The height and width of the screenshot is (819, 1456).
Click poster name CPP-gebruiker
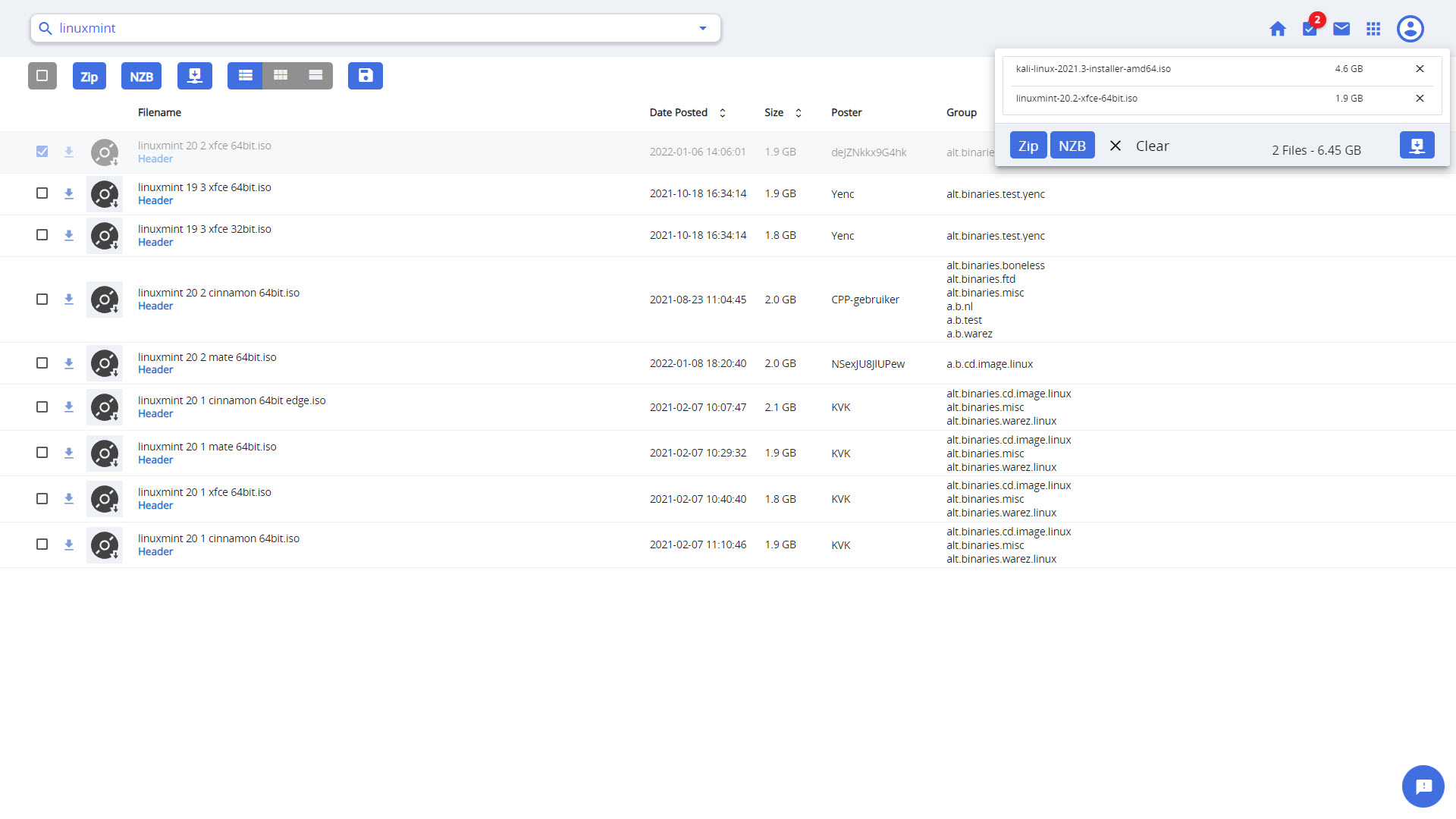865,300
